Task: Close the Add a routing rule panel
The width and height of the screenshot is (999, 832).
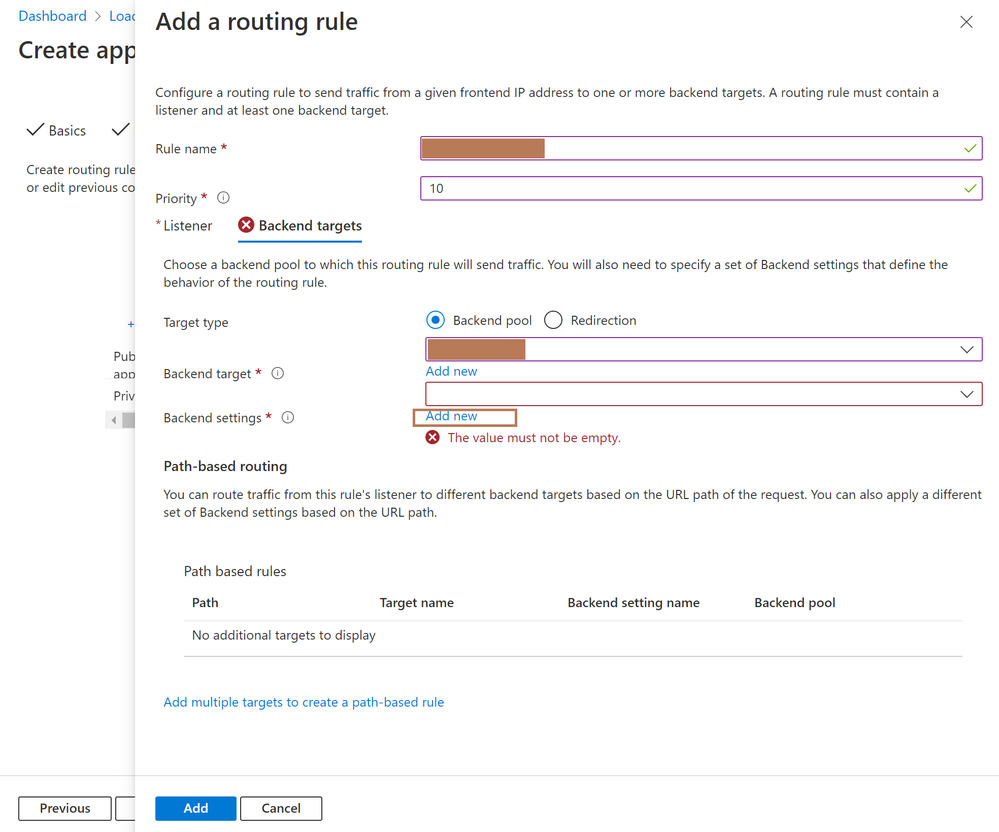Action: click(x=966, y=22)
